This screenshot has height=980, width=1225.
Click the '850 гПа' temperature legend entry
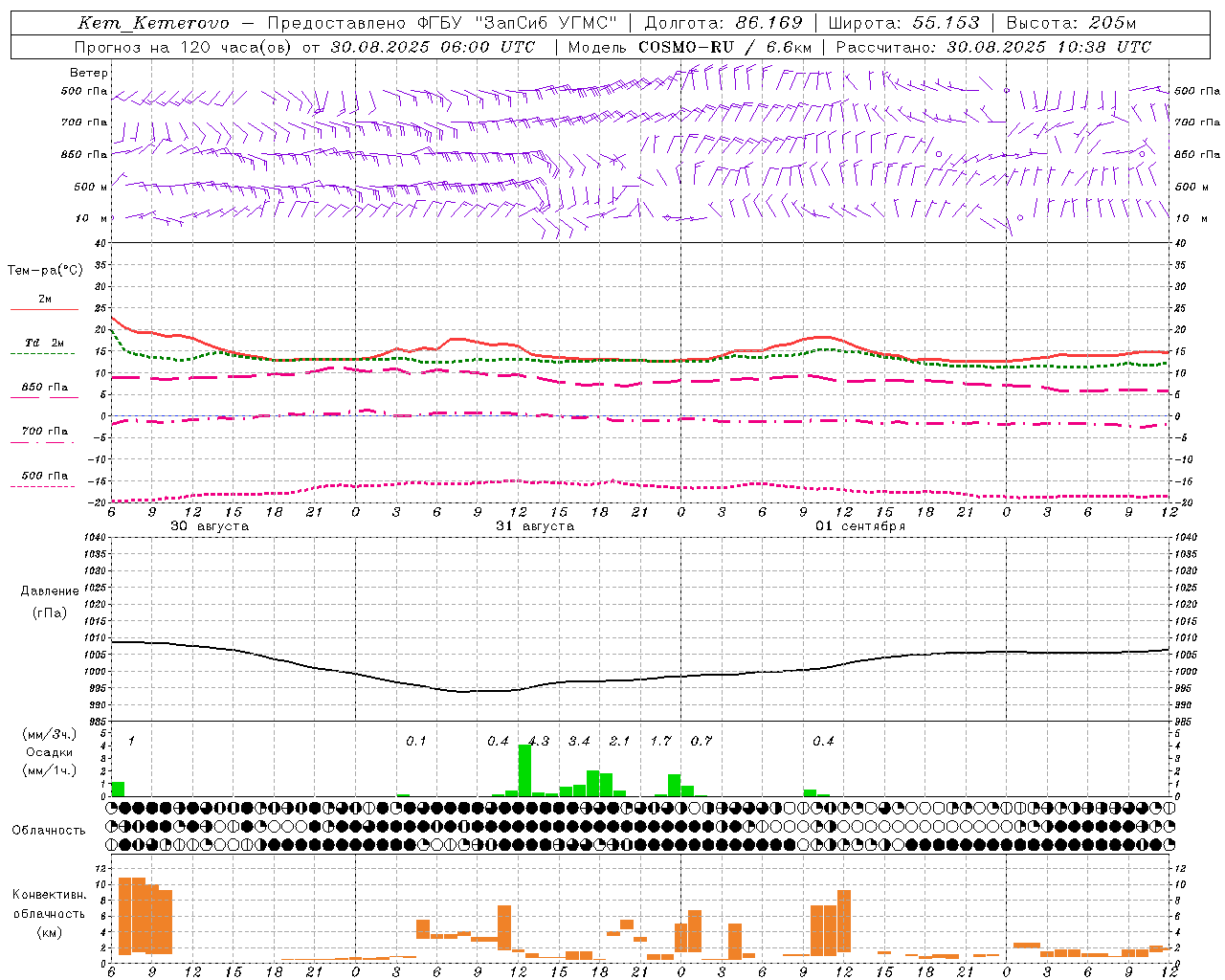(45, 388)
